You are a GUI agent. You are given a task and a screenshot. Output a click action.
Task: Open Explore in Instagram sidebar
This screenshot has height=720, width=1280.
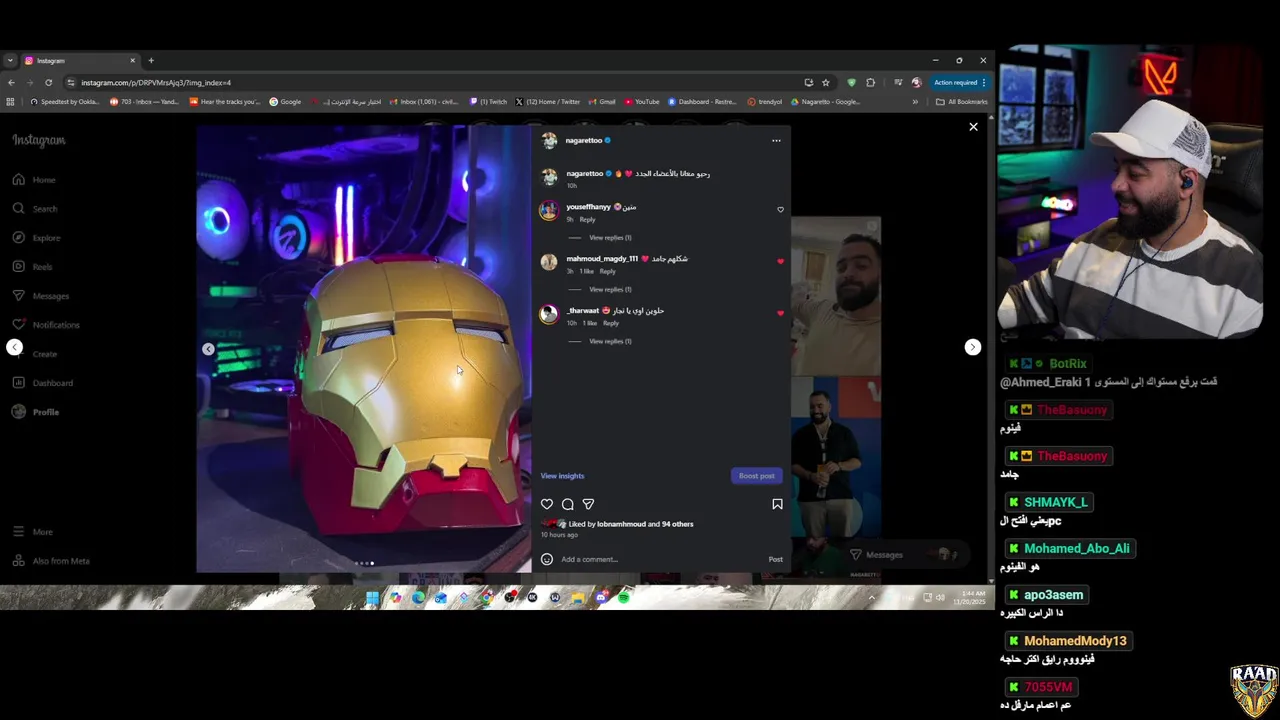click(x=37, y=238)
